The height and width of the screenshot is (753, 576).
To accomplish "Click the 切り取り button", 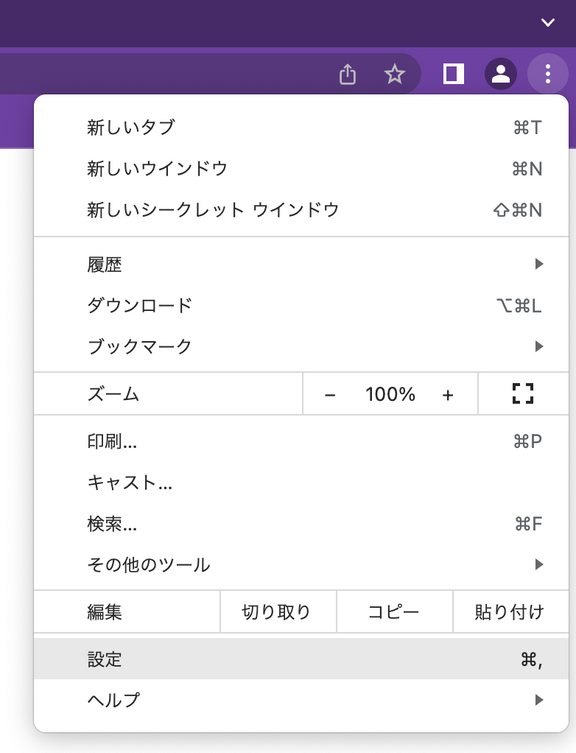I will click(278, 612).
